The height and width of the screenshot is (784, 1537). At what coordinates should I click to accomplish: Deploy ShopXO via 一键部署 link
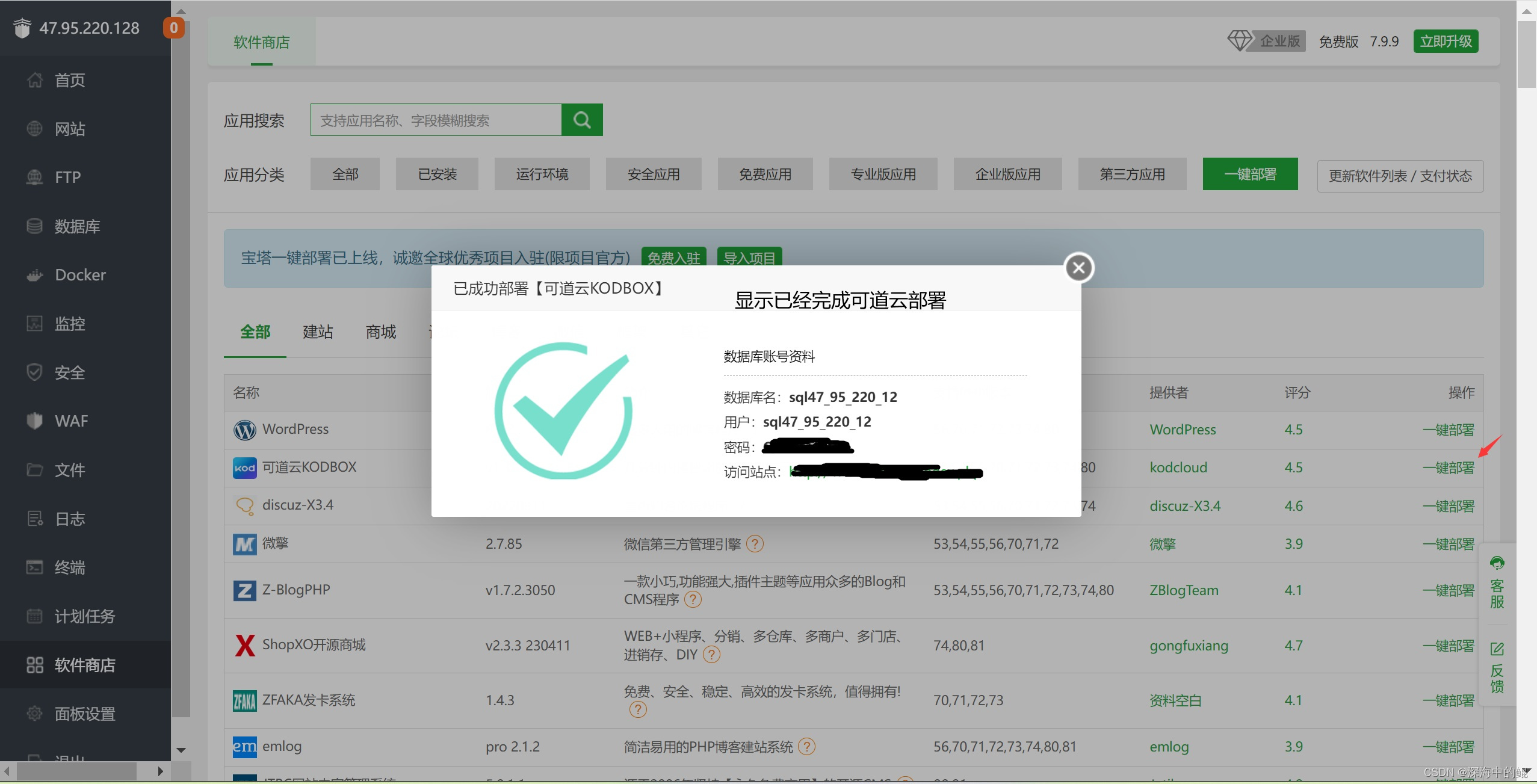point(1448,646)
